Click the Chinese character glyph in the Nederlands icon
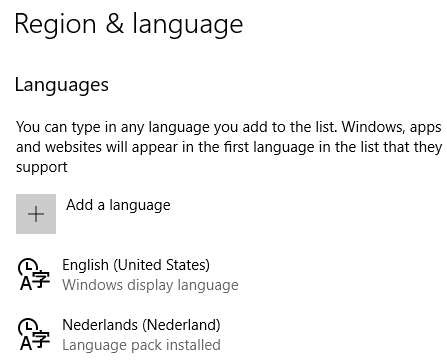Viewport: 447px width, 361px height. point(41,339)
